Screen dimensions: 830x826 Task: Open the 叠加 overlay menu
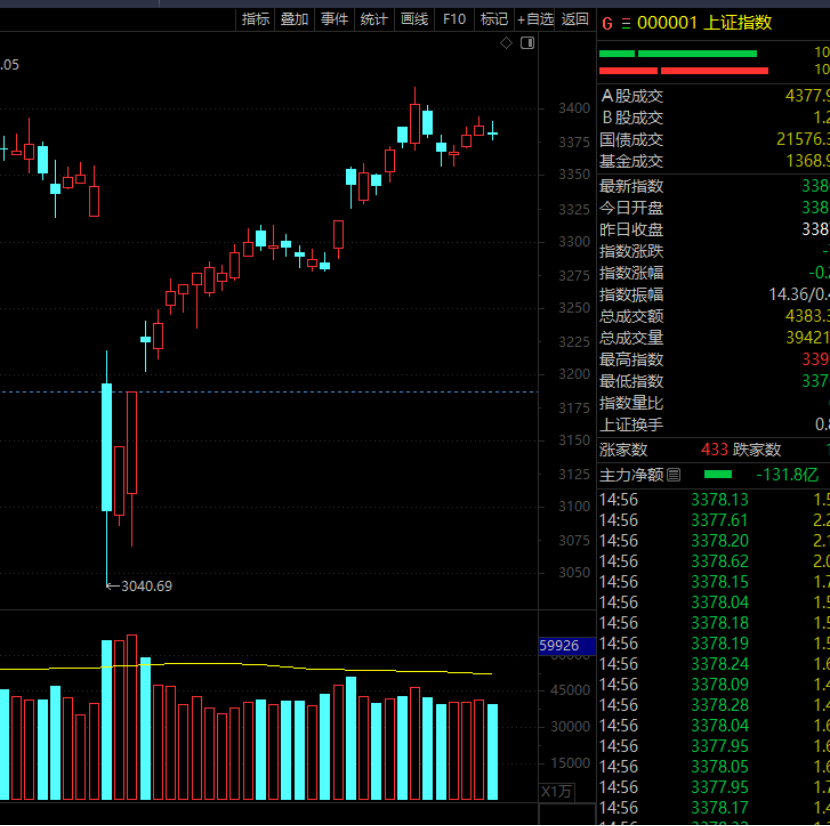294,20
